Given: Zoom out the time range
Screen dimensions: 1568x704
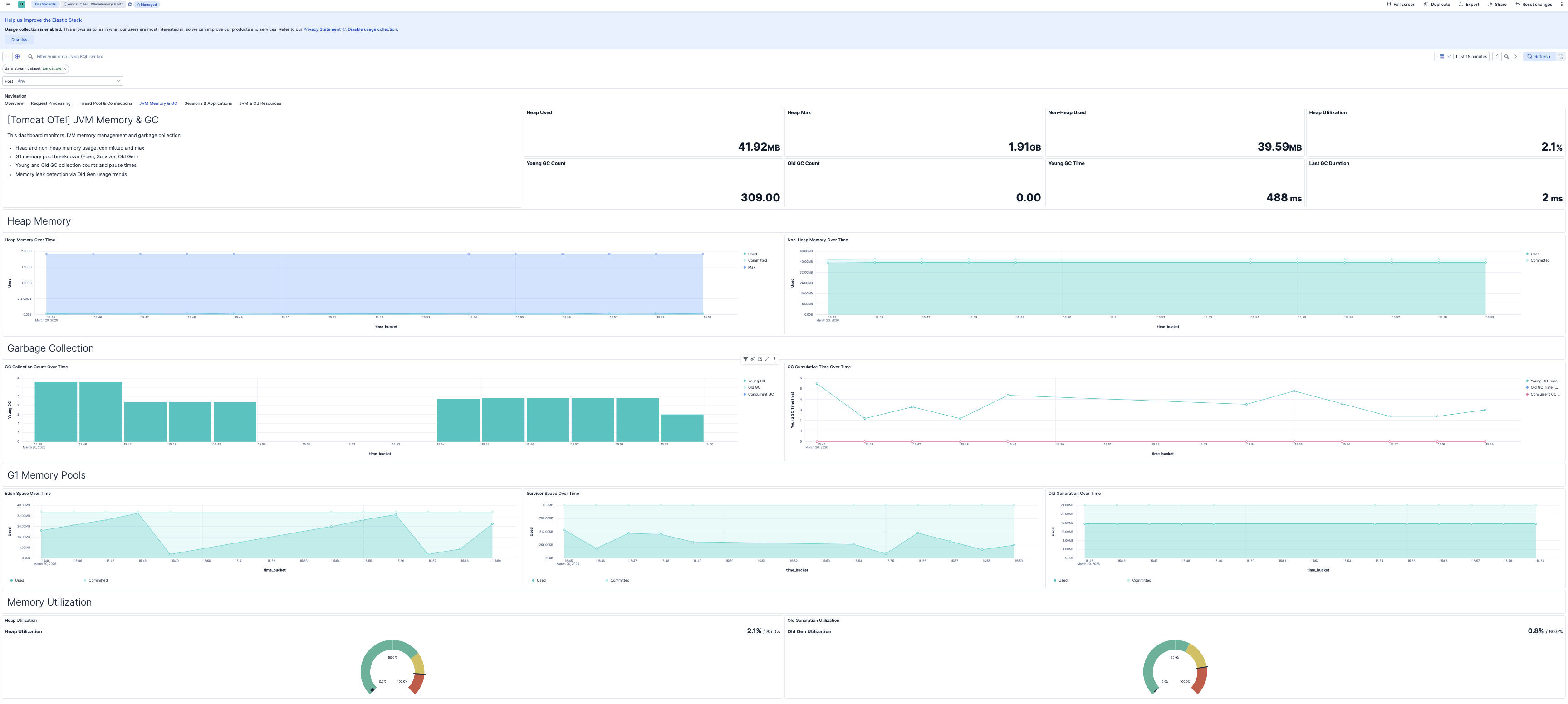Looking at the screenshot, I should pos(1506,57).
